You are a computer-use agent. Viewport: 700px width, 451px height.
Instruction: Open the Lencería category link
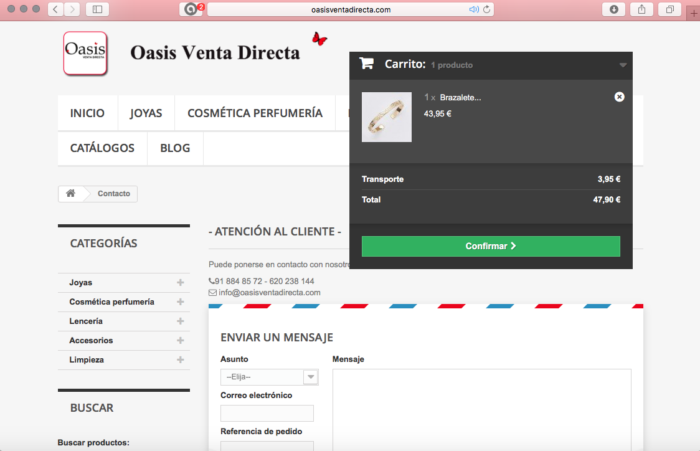point(86,321)
